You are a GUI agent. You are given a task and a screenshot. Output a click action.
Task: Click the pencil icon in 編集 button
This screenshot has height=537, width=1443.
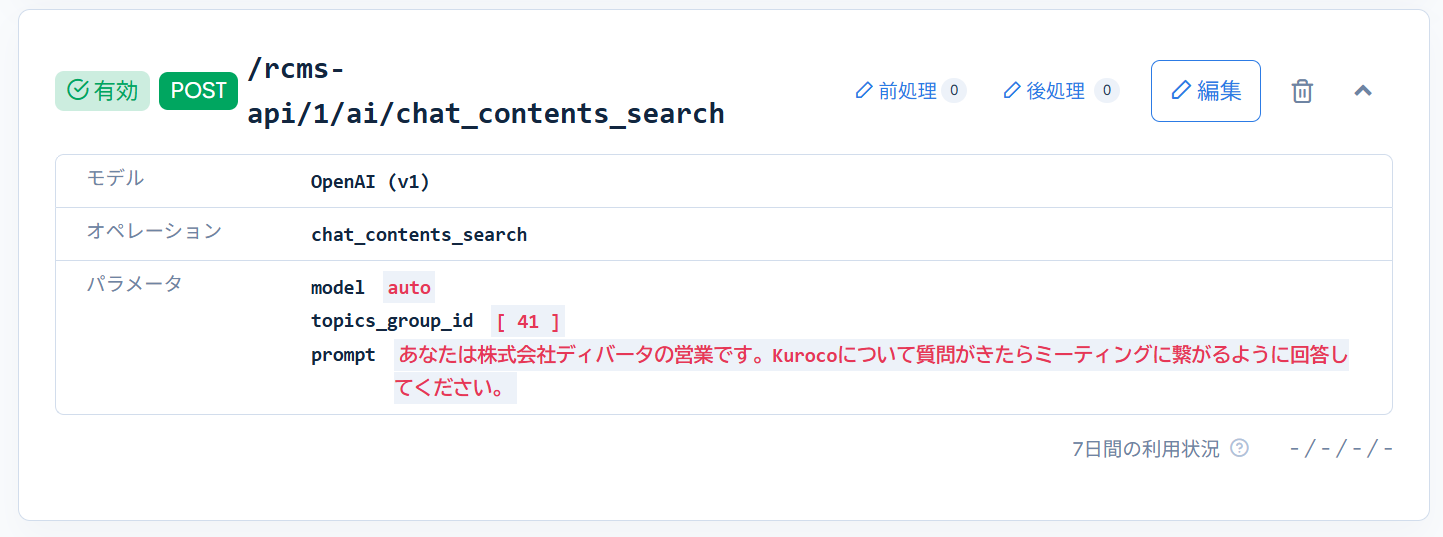point(1181,91)
